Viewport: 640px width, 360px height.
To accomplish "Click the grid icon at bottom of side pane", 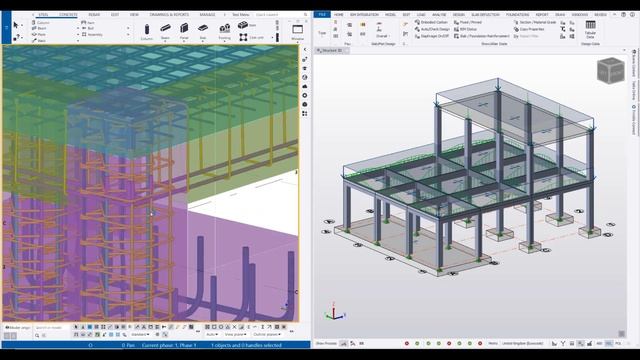I will point(305,113).
